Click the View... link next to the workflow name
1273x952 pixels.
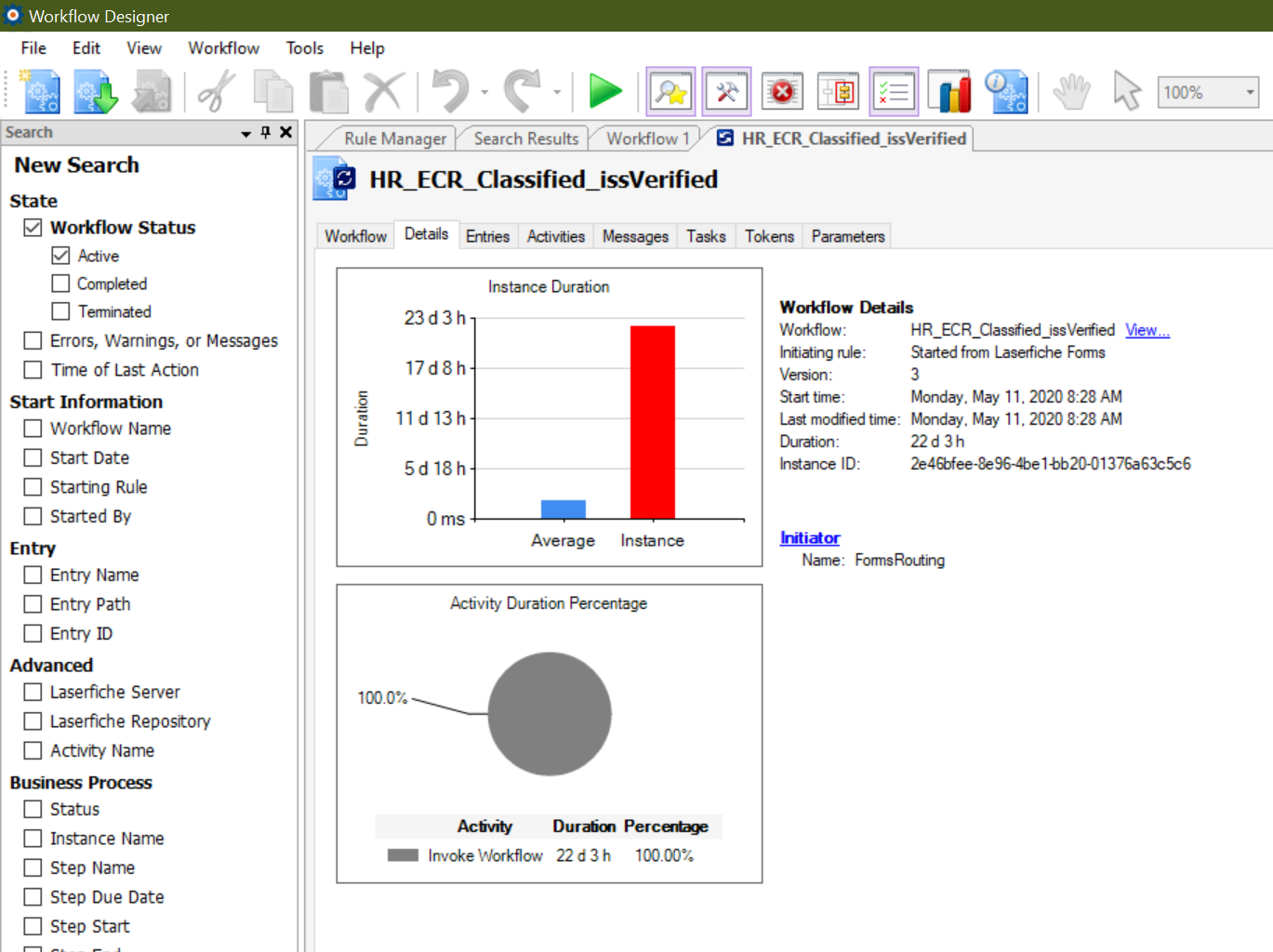1147,330
